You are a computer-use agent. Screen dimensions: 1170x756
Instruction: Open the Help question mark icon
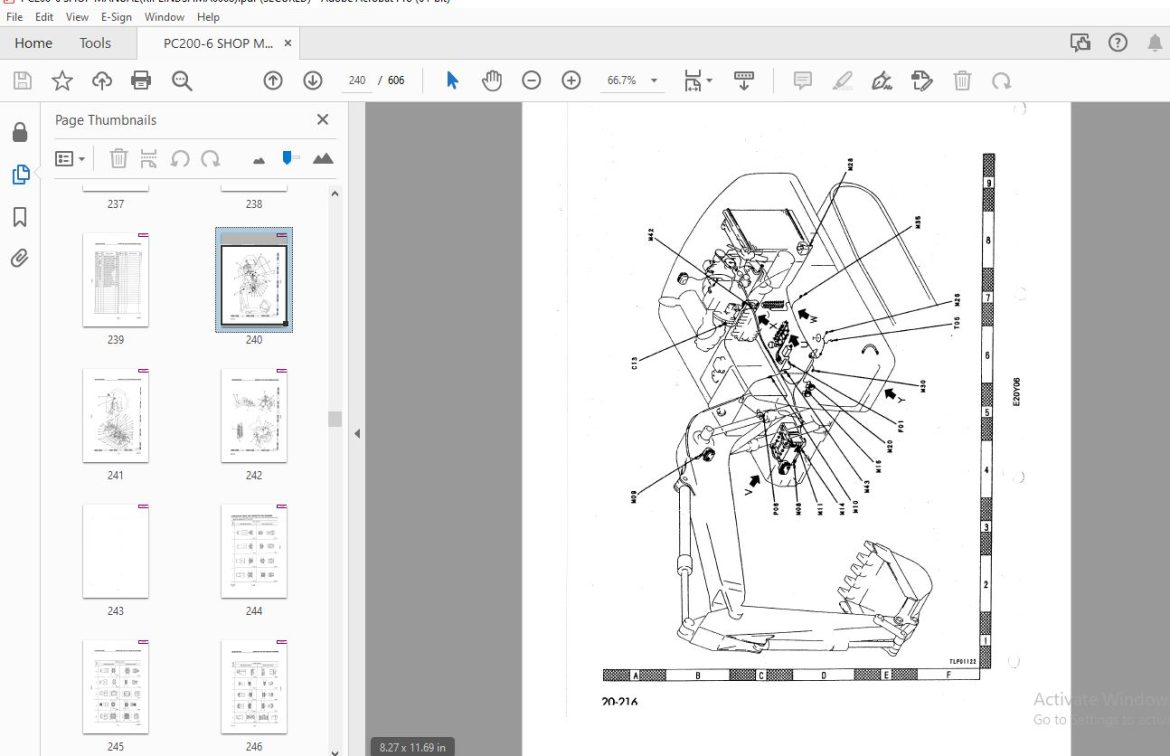[x=1118, y=43]
